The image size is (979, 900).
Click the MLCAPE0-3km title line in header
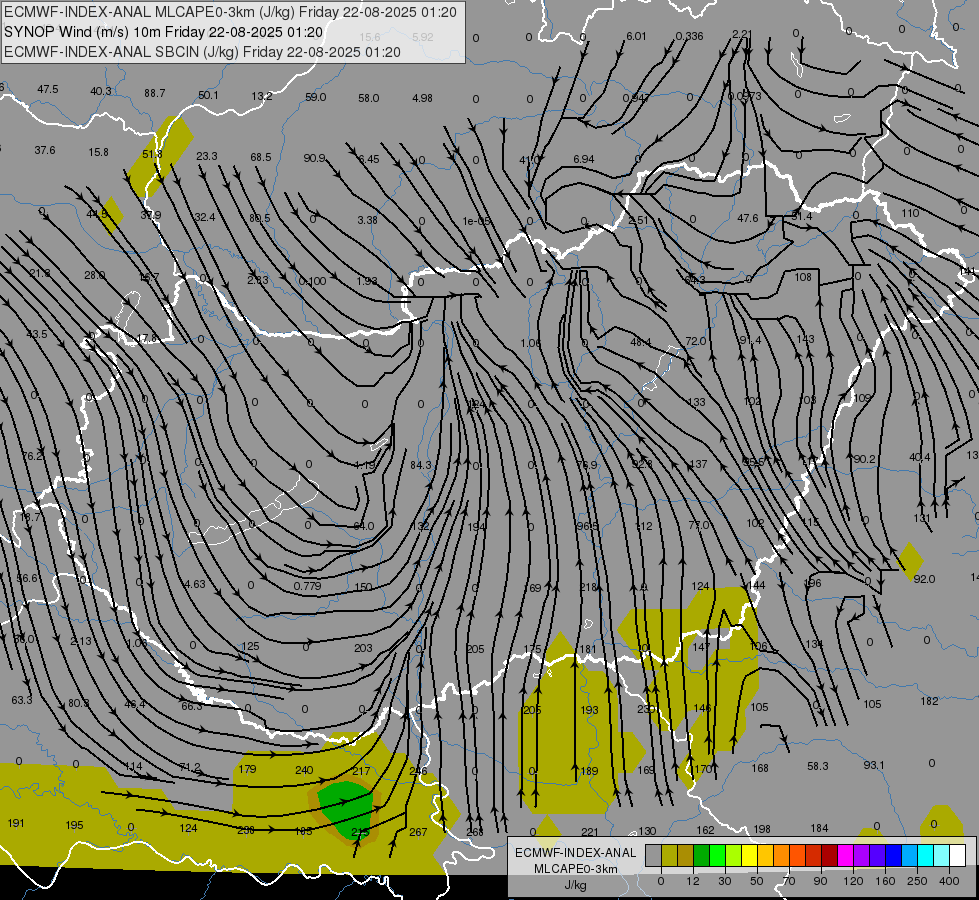coord(230,12)
